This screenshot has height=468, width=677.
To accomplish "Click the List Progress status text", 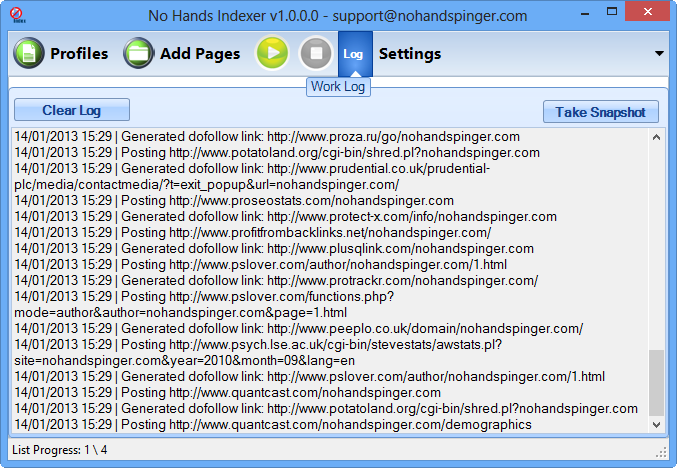I will pyautogui.click(x=60, y=450).
